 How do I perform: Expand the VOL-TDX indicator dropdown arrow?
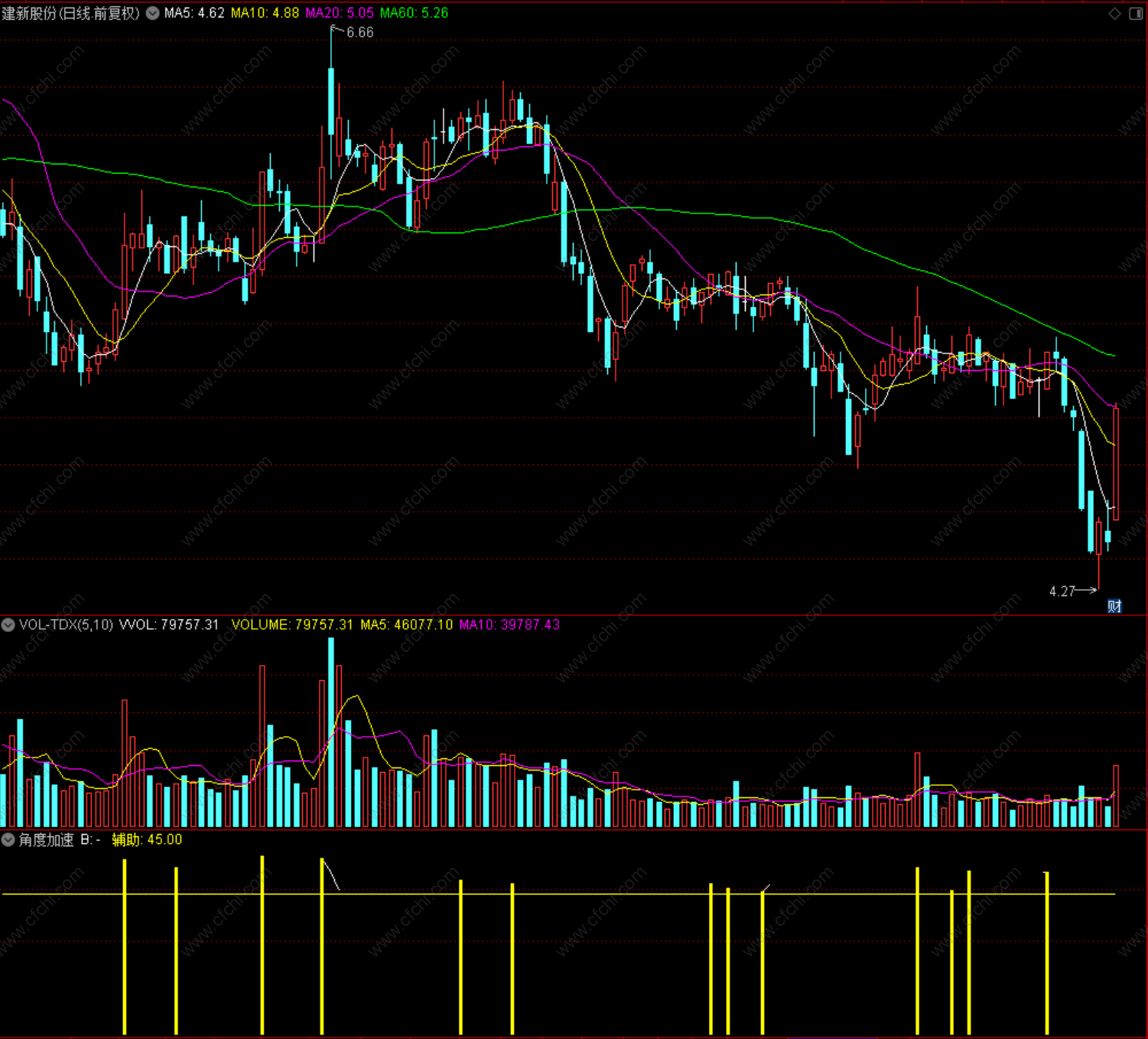click(8, 625)
